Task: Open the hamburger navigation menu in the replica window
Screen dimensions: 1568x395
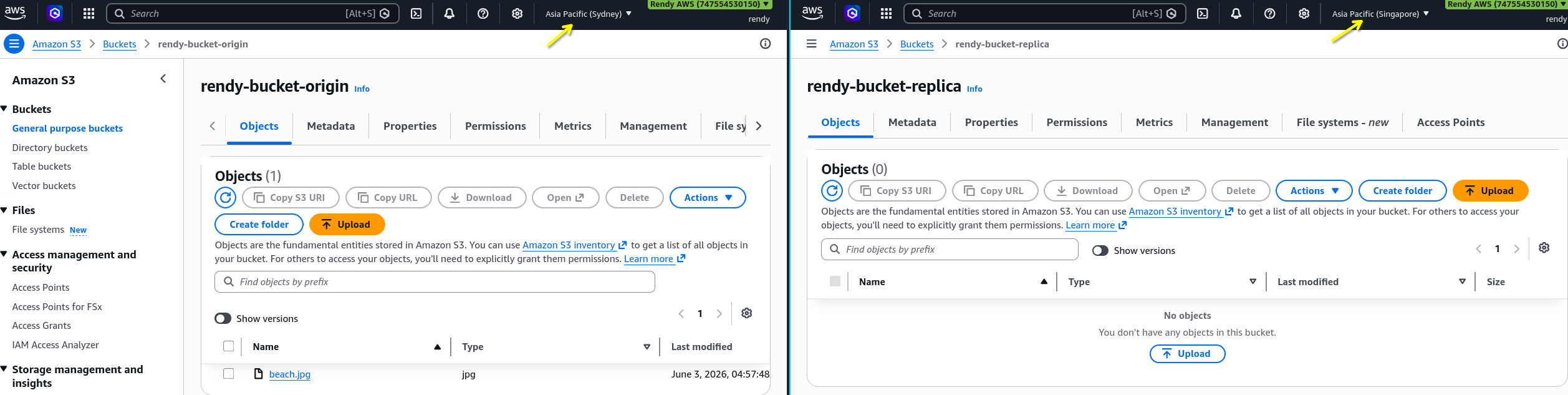Action: (x=811, y=44)
